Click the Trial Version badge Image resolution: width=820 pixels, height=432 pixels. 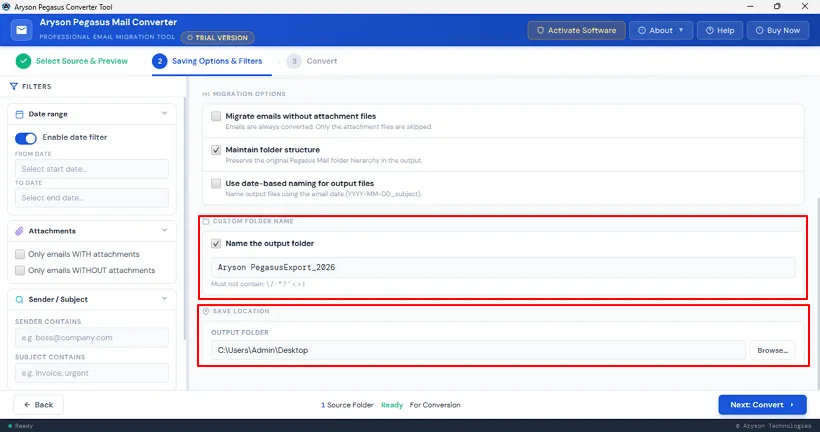(x=218, y=38)
